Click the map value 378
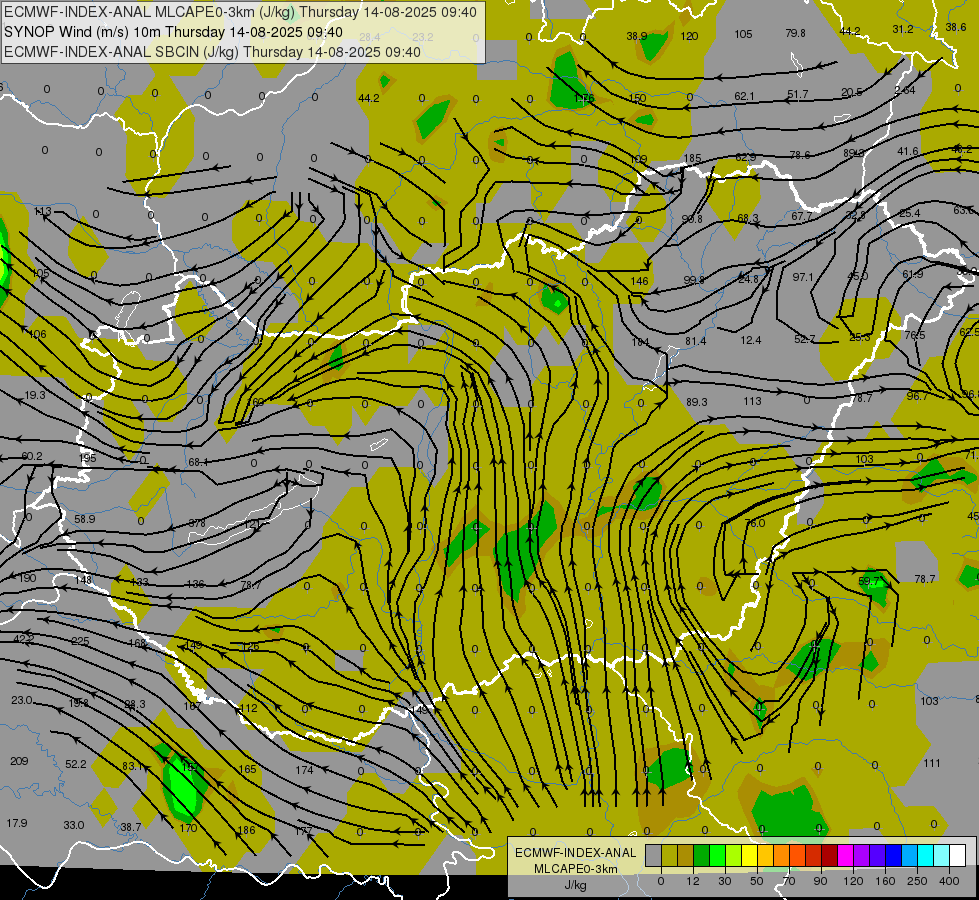979x900 pixels. tap(197, 523)
